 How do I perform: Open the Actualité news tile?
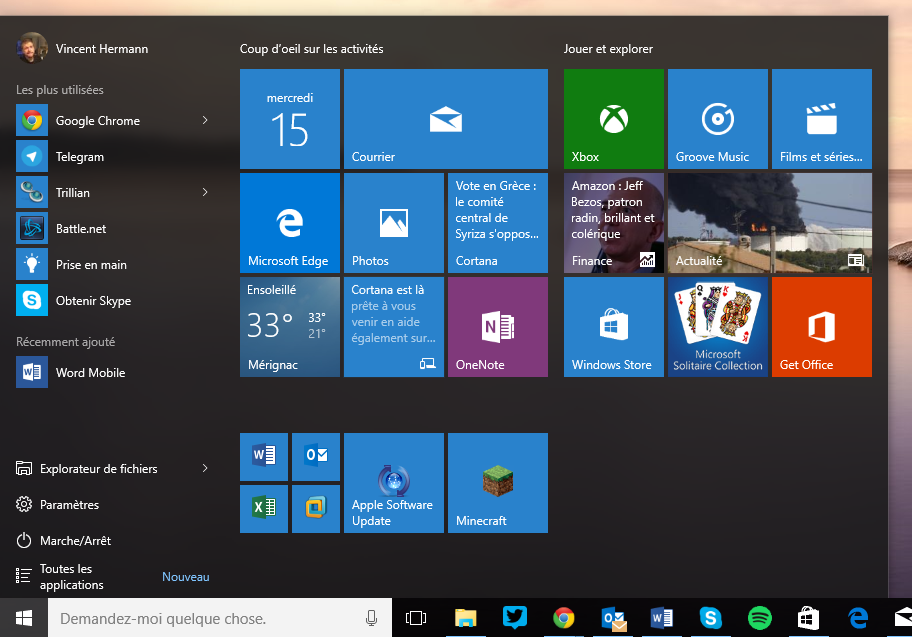point(770,223)
